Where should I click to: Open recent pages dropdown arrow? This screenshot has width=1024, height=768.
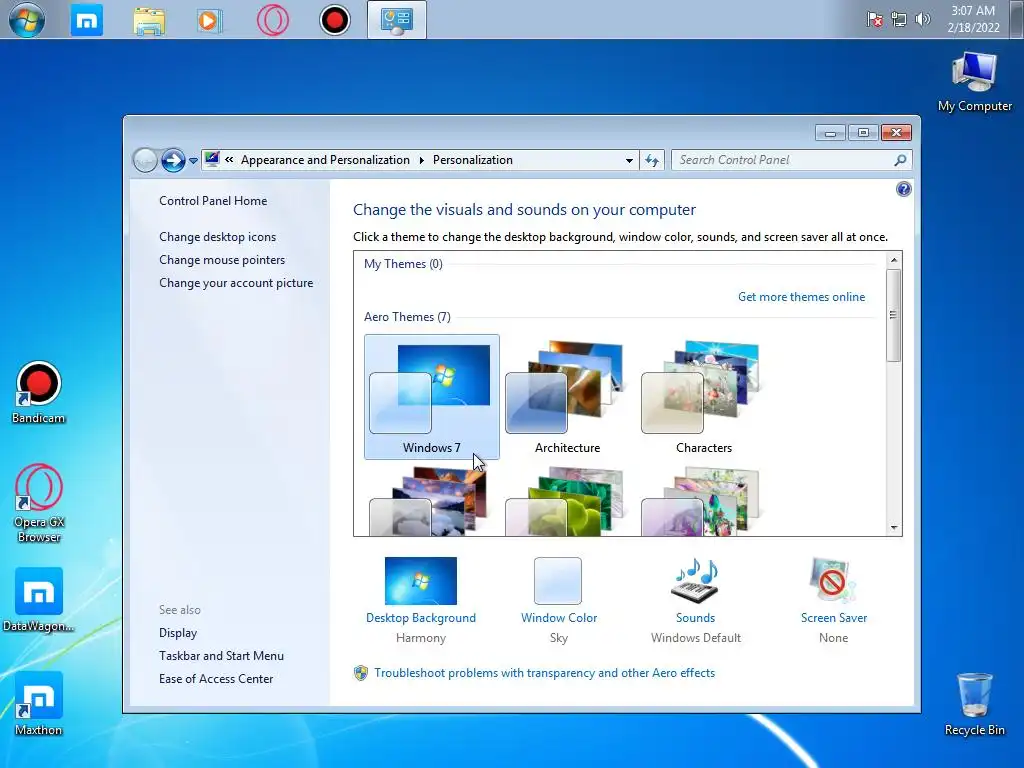tap(193, 161)
